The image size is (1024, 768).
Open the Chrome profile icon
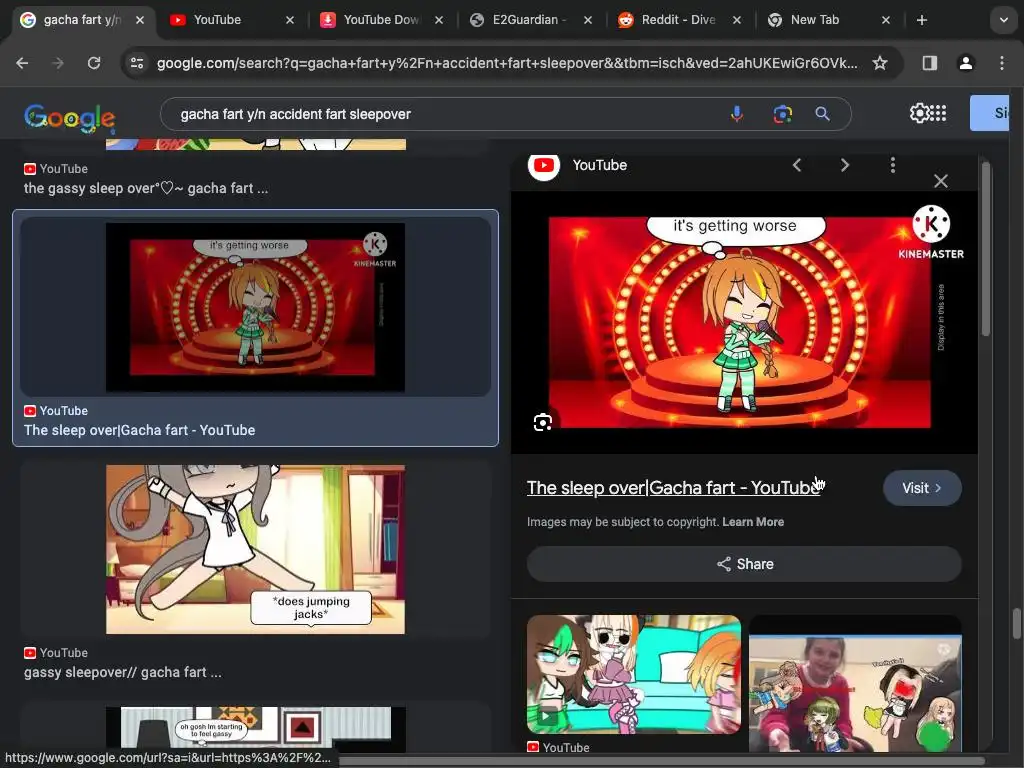tap(965, 63)
